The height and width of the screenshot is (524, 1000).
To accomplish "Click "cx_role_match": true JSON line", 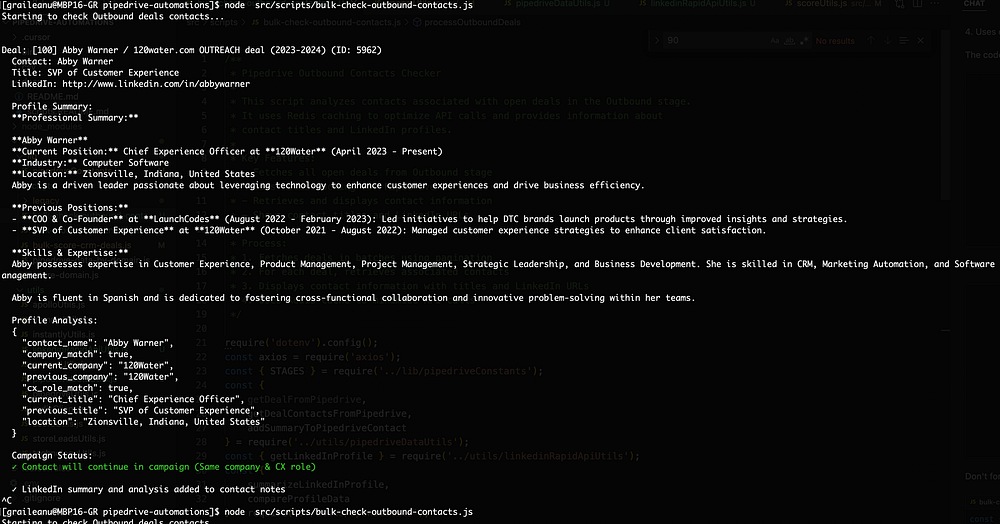I will 77,388.
